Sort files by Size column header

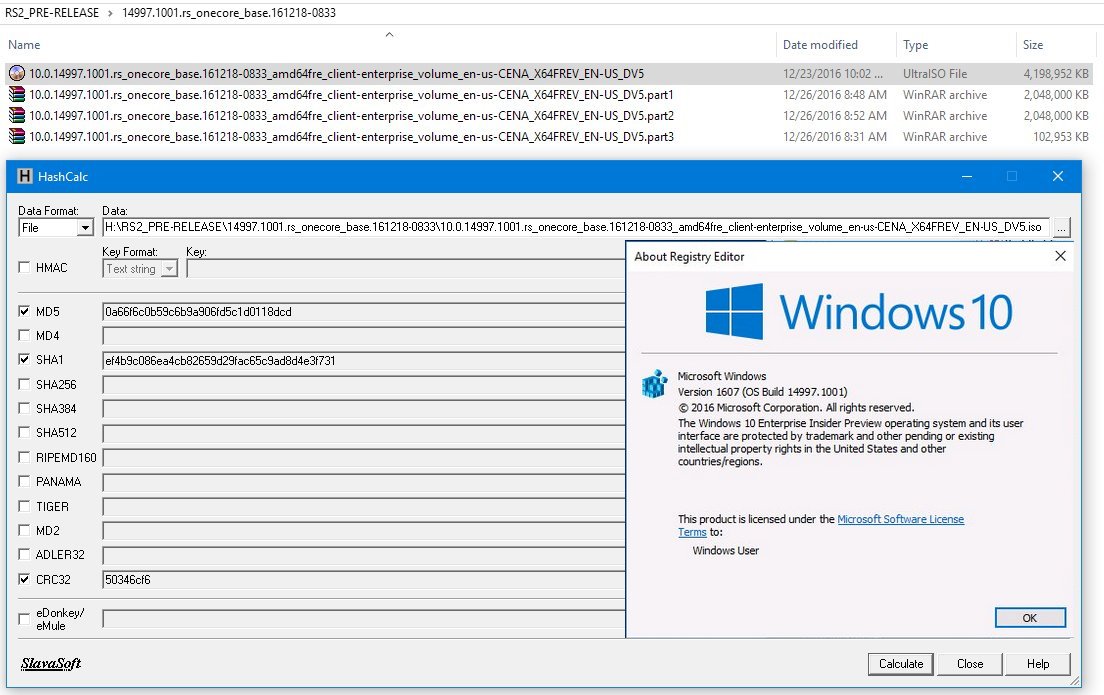1033,44
